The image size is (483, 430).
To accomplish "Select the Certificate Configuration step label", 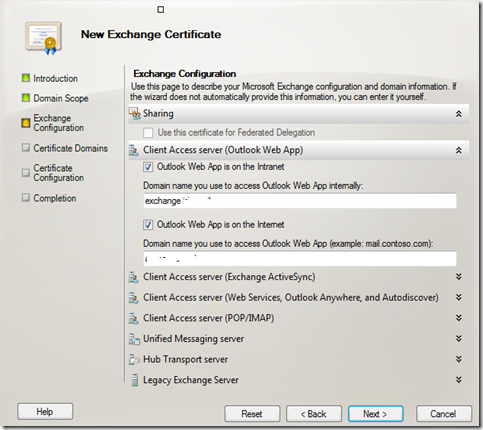I will 58,173.
